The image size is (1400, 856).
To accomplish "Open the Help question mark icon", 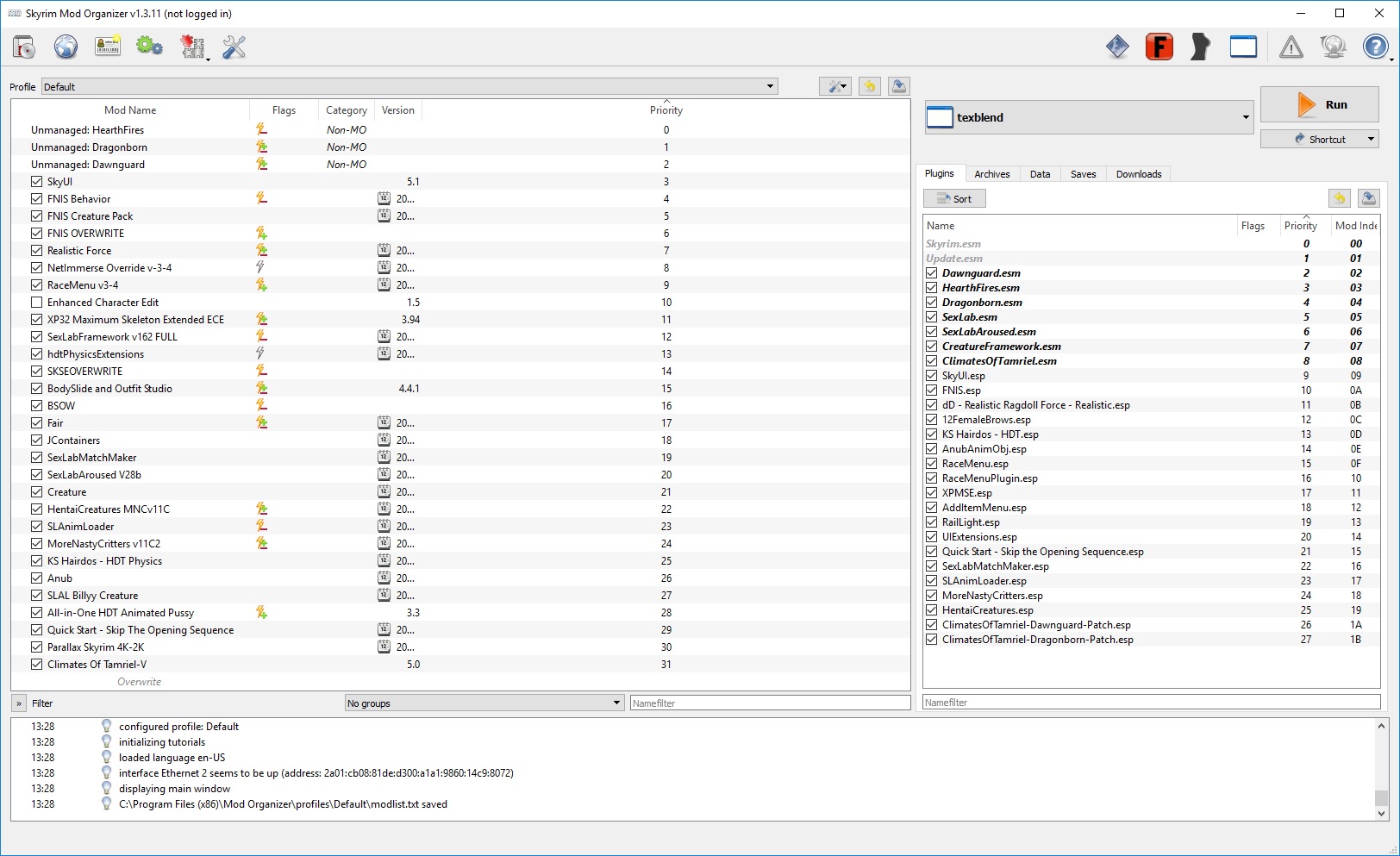I will pos(1375,47).
